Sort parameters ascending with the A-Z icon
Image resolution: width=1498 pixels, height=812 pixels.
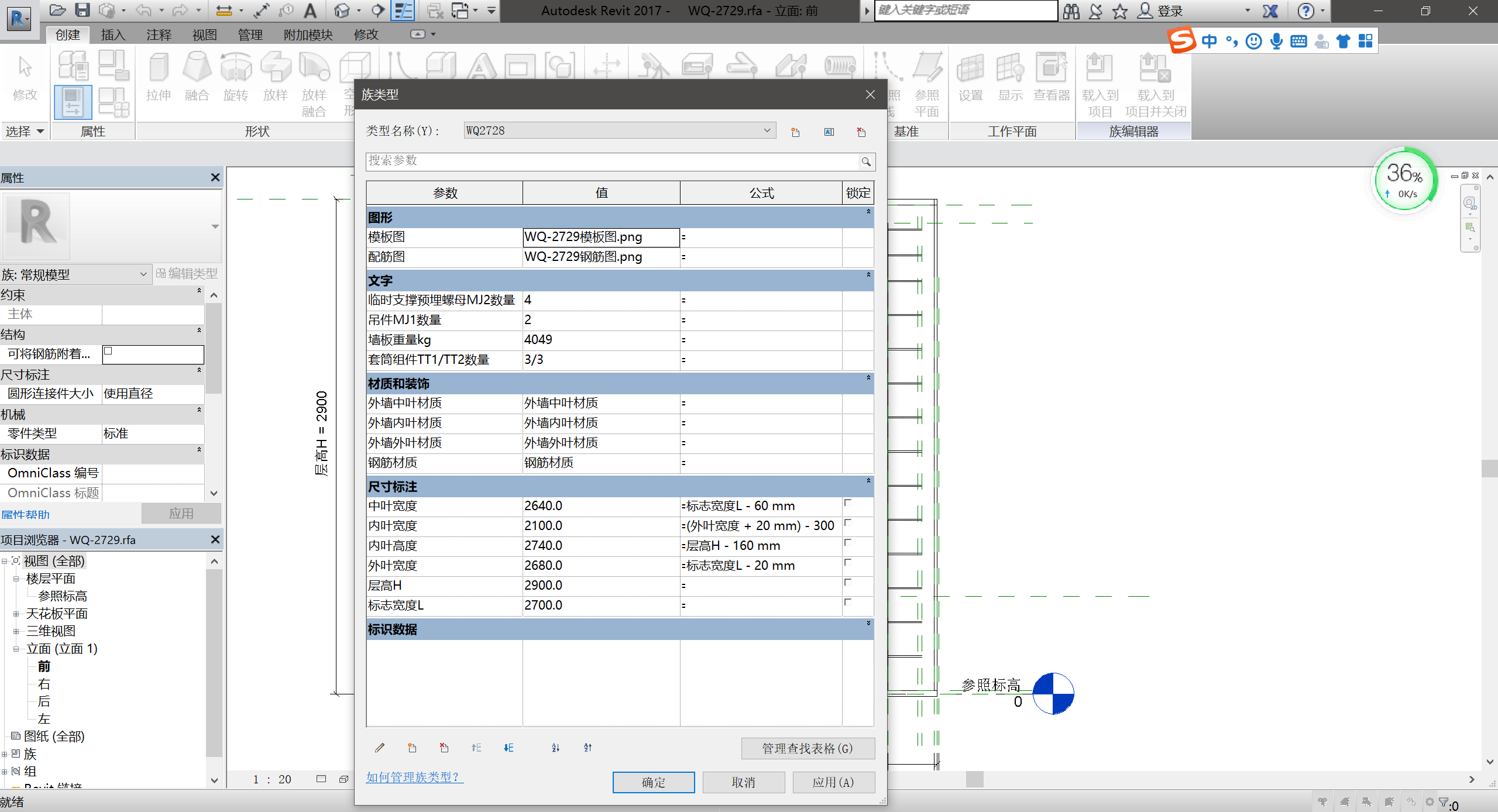(555, 748)
